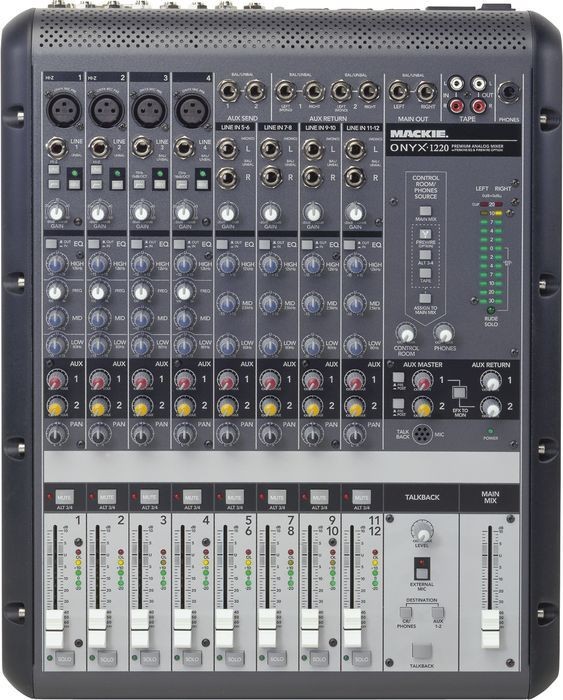Click channel 4 yellow AUX 2 knob

pos(184,406)
